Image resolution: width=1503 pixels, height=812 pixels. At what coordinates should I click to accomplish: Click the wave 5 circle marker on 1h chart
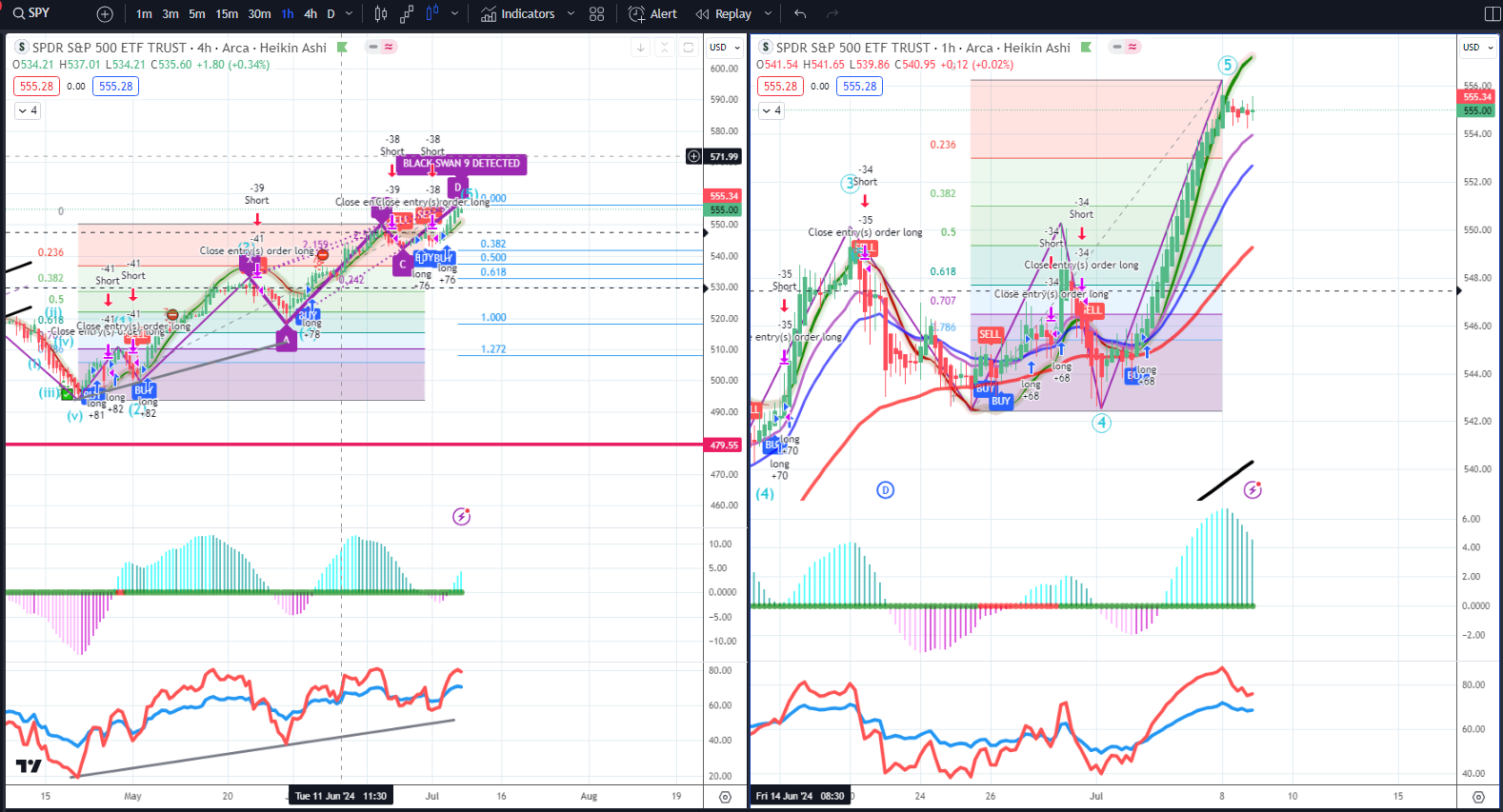[1228, 65]
